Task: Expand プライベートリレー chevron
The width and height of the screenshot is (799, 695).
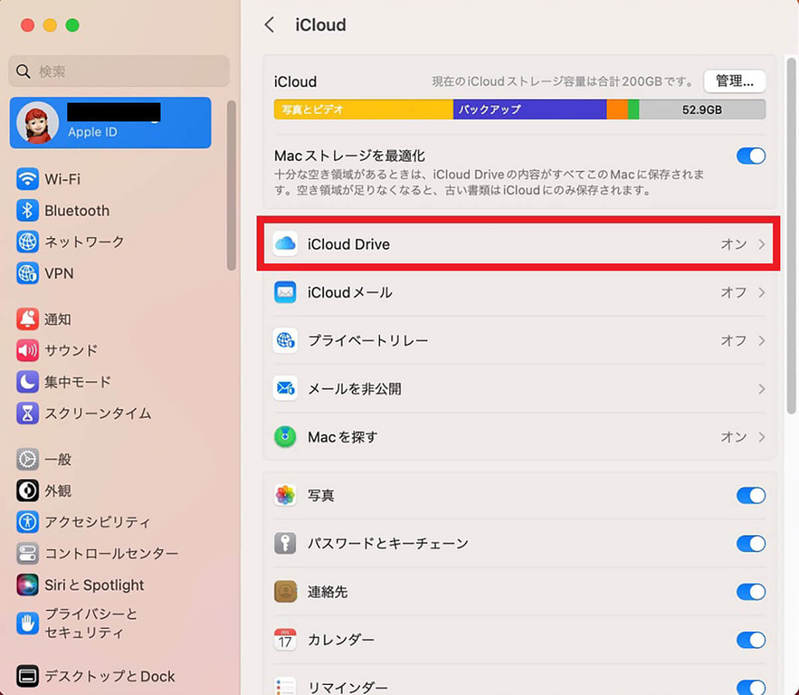Action: click(761, 340)
